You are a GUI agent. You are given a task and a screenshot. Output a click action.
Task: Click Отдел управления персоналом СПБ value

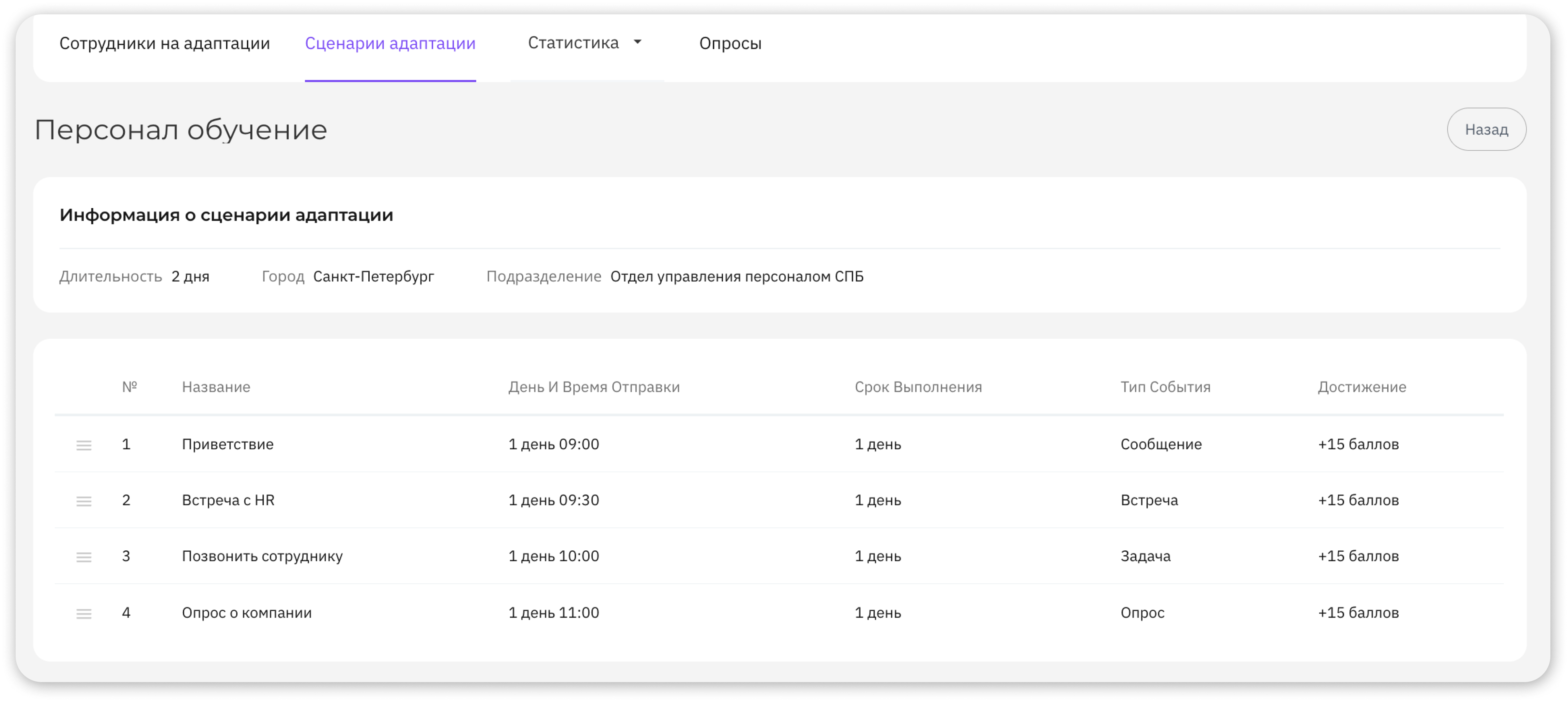click(736, 276)
